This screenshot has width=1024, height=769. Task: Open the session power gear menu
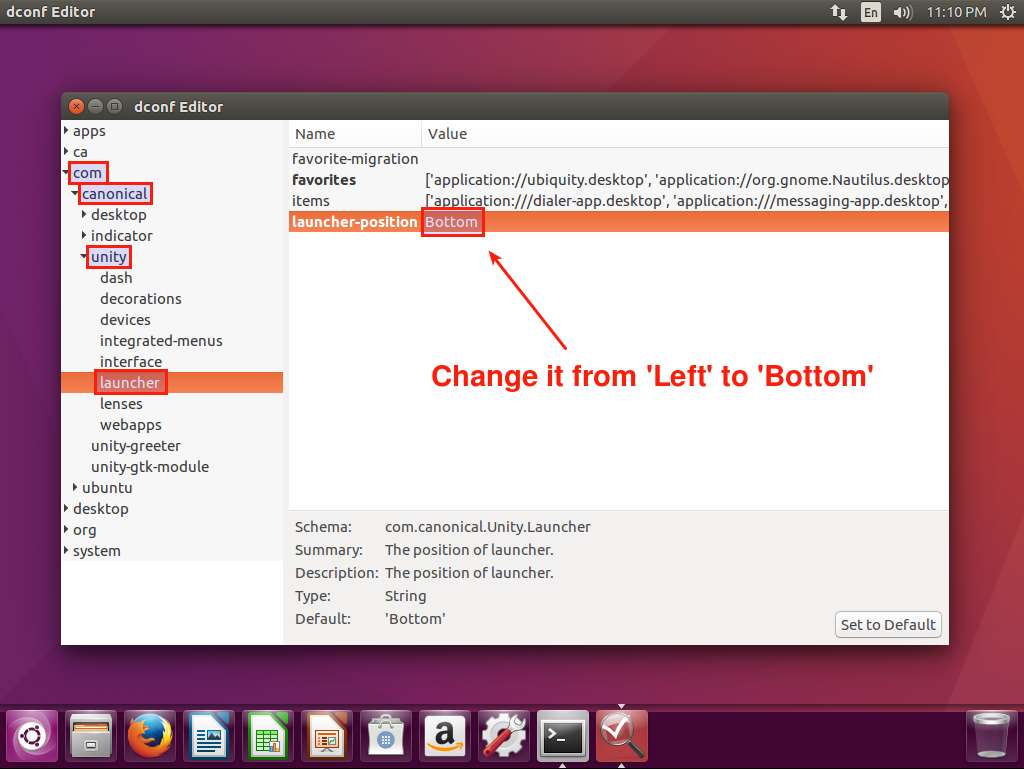click(x=1007, y=12)
